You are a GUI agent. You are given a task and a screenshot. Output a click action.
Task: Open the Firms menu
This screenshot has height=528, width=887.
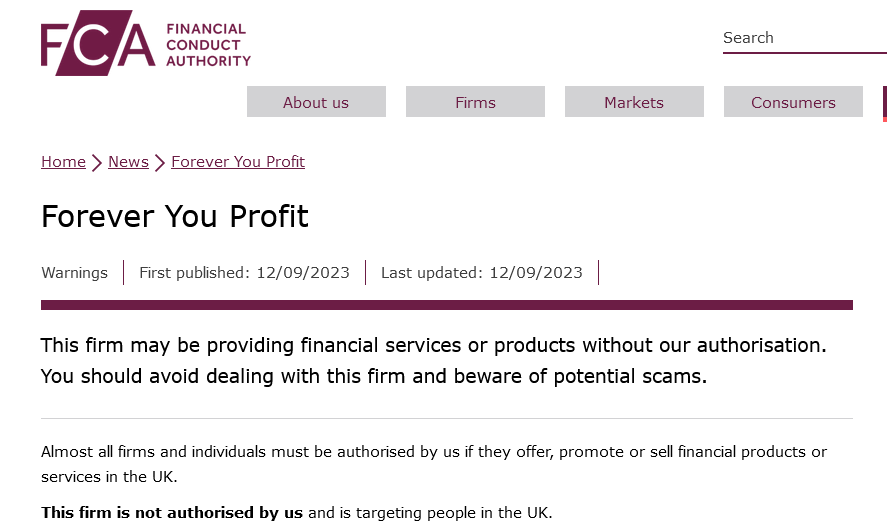475,102
